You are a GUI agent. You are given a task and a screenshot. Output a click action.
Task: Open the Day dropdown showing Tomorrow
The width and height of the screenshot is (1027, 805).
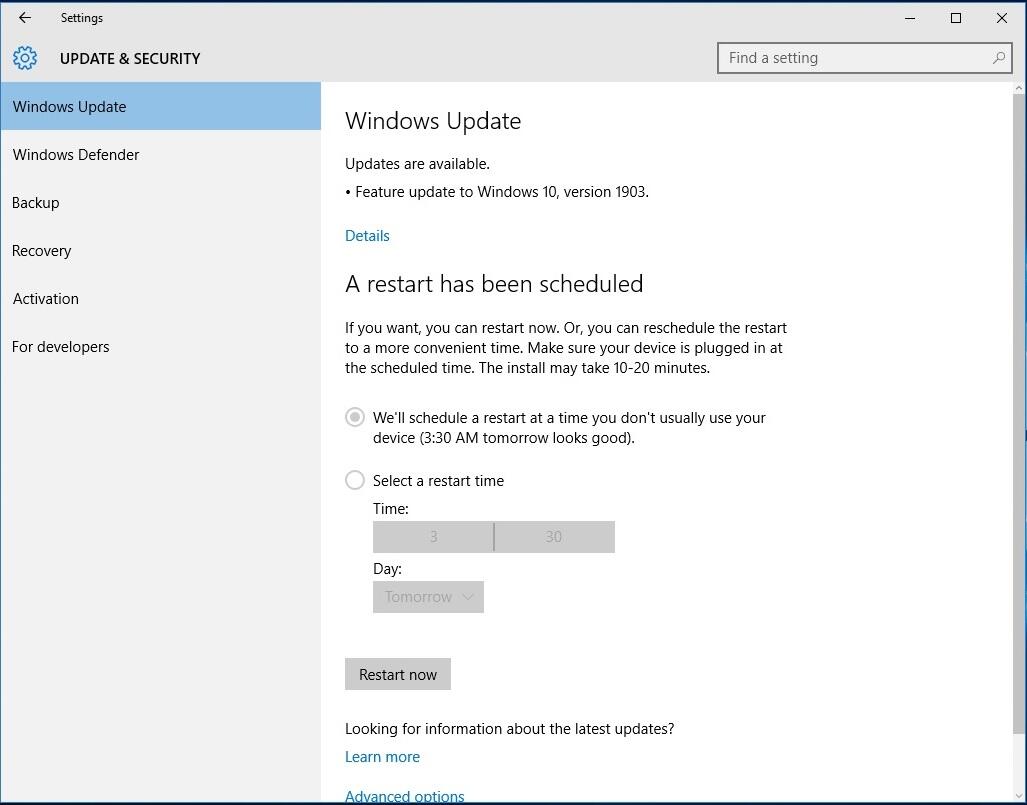(x=428, y=597)
